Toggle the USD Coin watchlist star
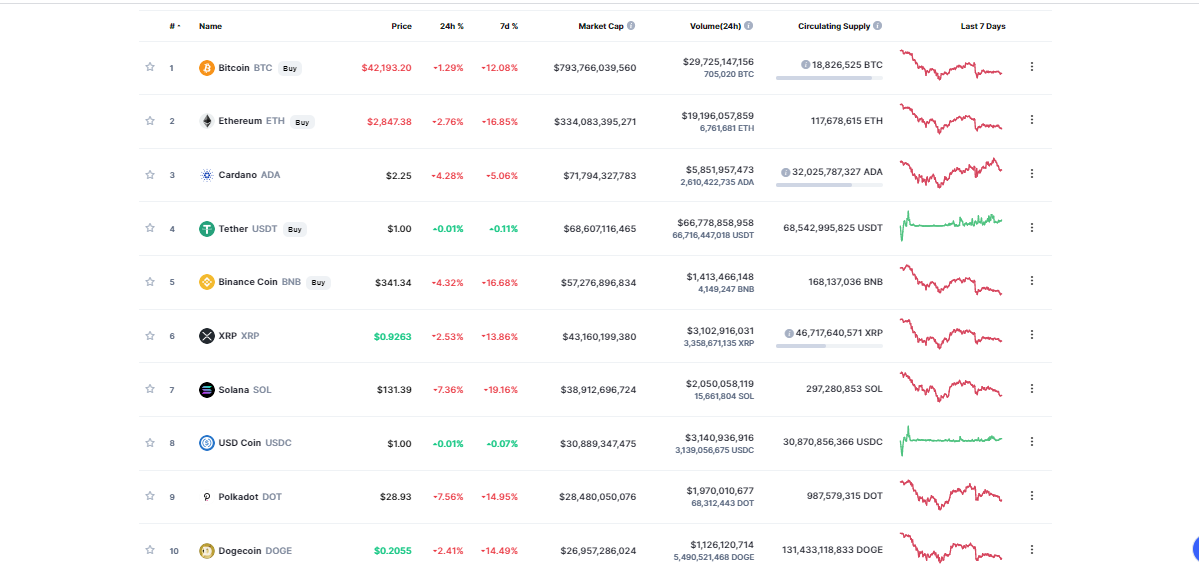This screenshot has width=1199, height=568. coord(150,443)
